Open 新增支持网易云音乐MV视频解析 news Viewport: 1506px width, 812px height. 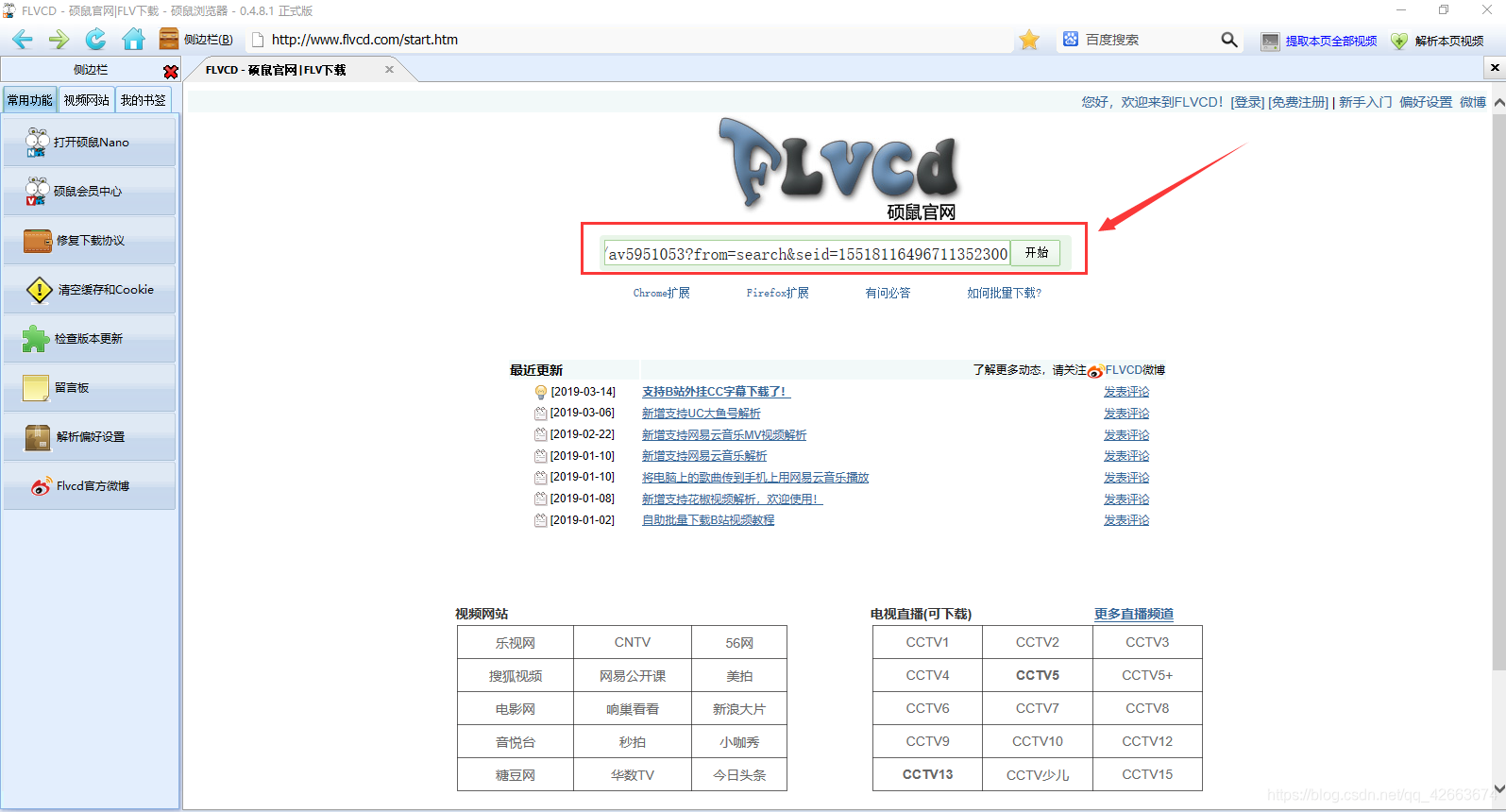[x=724, y=435]
